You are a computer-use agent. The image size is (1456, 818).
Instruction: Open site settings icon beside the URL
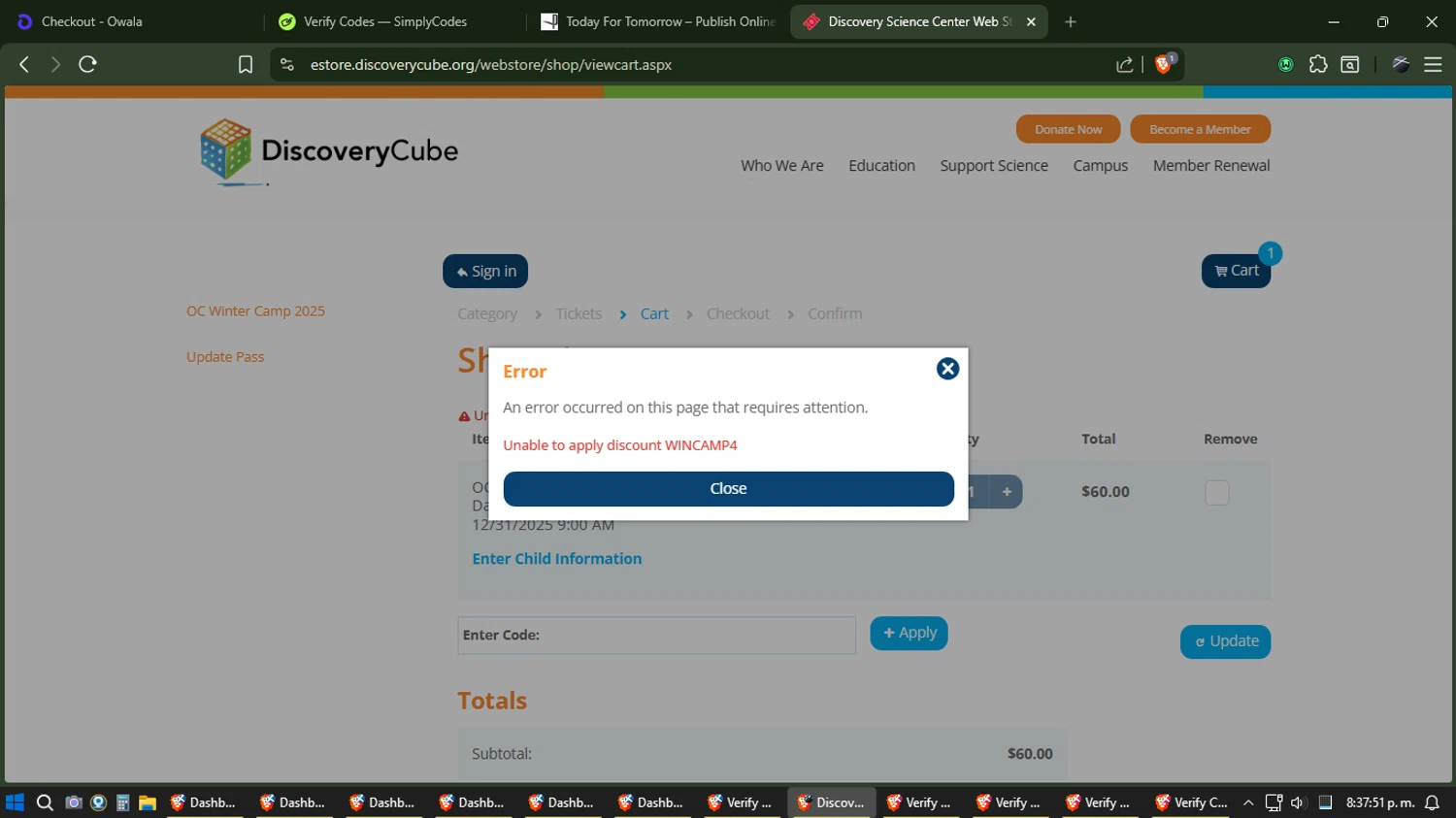click(286, 64)
